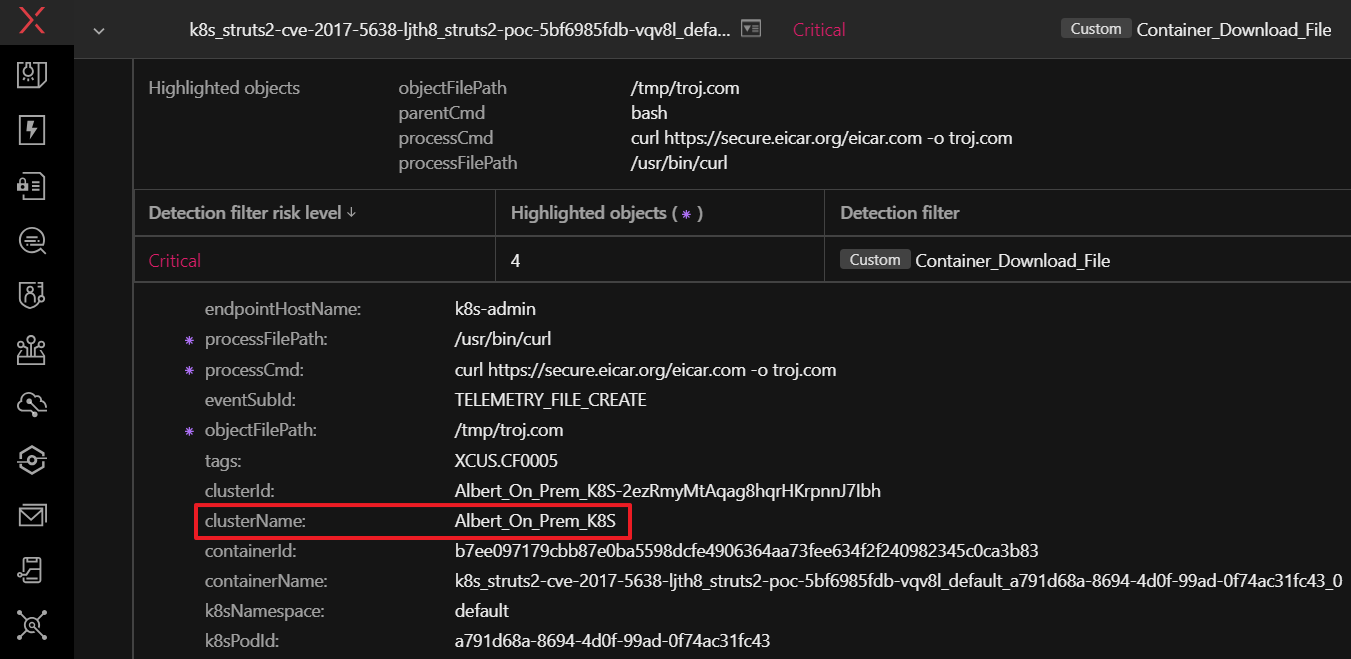Open the cloud sidebar icon
Screen dimensions: 1351x659
32,404
